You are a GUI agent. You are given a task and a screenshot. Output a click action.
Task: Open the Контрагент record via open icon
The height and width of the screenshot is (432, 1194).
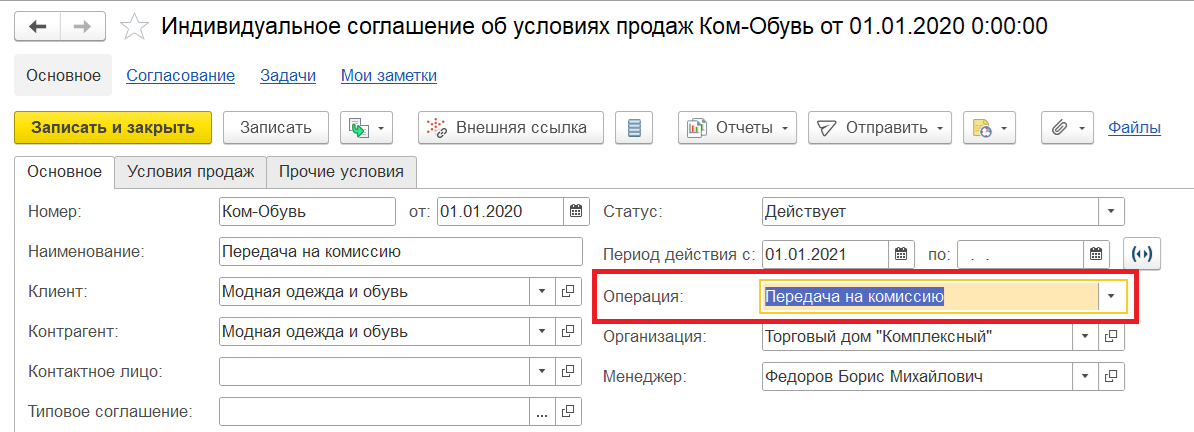click(568, 331)
